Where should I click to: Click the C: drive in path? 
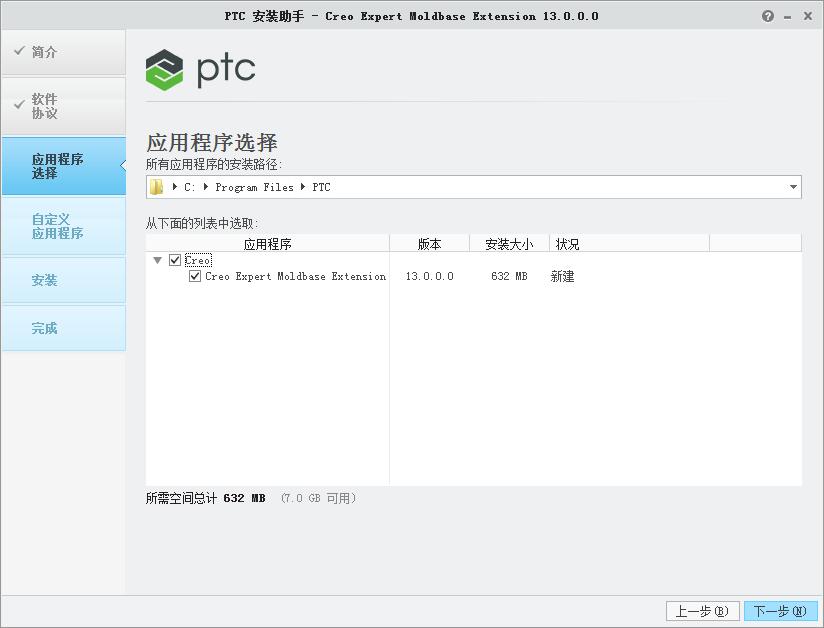[189, 187]
